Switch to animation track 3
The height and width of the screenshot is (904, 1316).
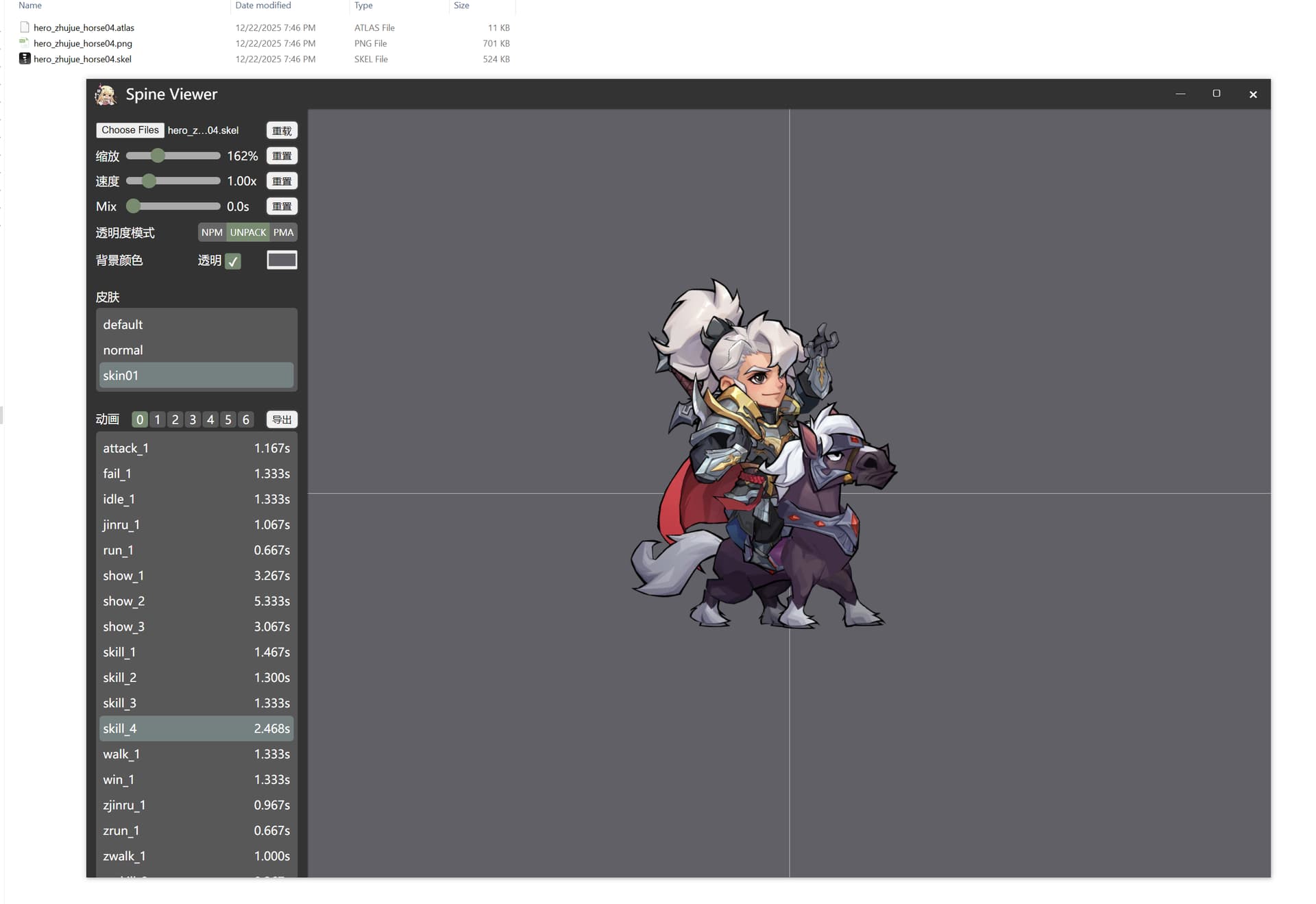(193, 419)
